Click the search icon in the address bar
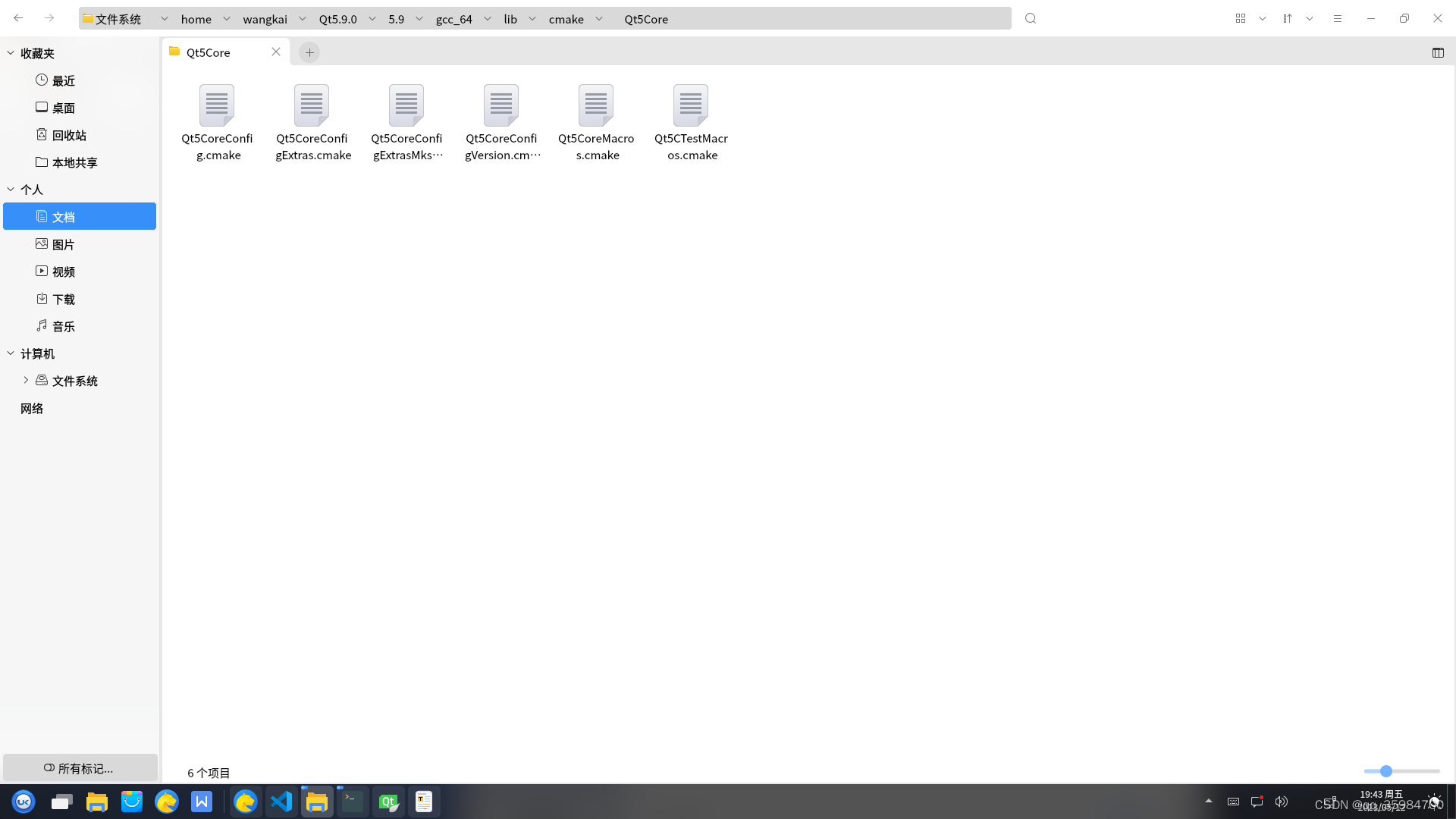The width and height of the screenshot is (1456, 819). coord(1030,17)
